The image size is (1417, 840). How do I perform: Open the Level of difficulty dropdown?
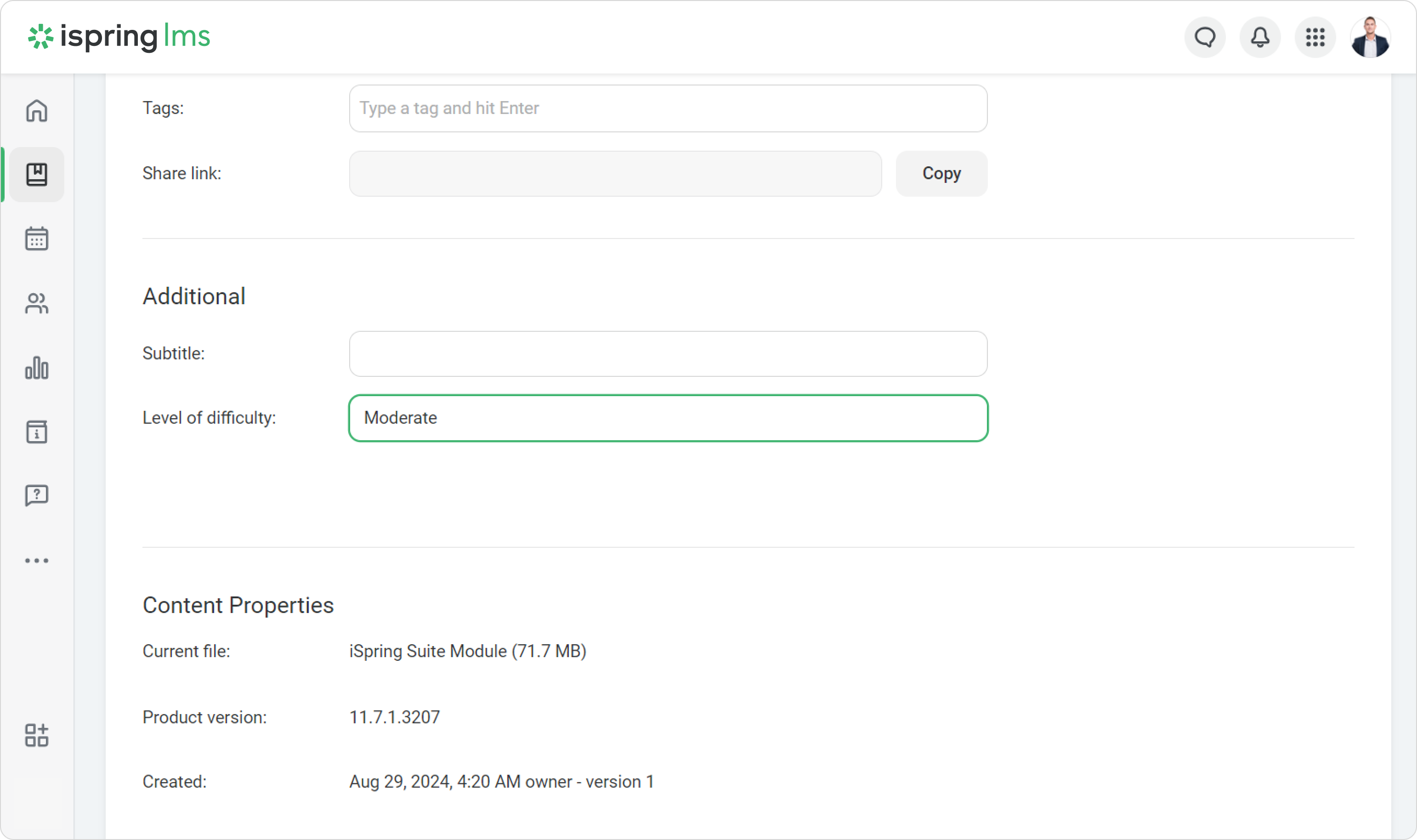[x=668, y=418]
